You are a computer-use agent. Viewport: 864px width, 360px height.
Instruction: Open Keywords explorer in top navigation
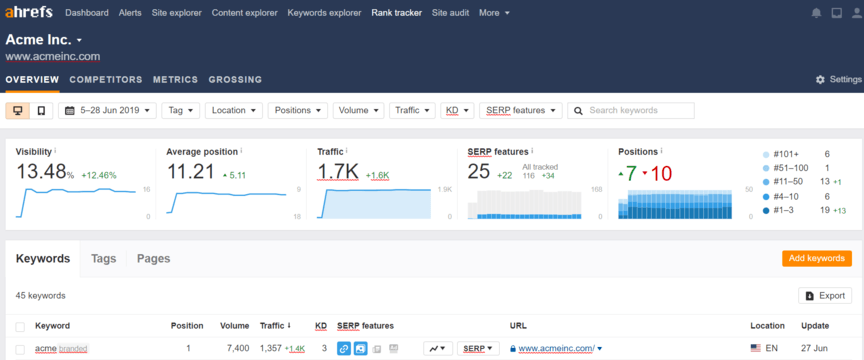[x=325, y=13]
